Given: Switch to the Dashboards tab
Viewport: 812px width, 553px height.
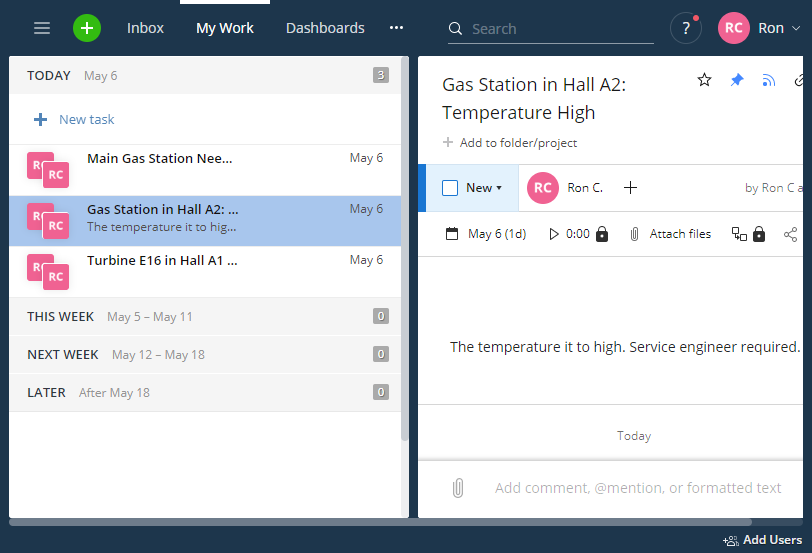Looking at the screenshot, I should 325,28.
